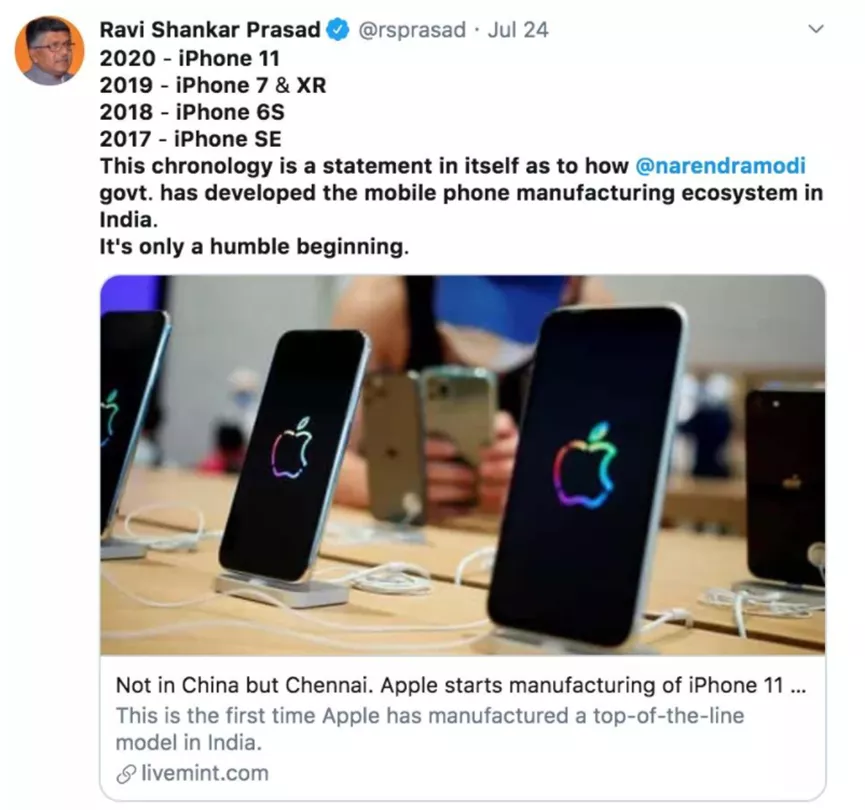Click the livemint.com source link

pos(205,774)
